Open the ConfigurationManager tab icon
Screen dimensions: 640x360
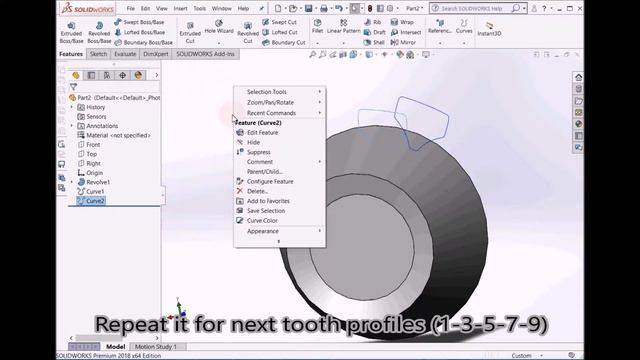pos(107,76)
